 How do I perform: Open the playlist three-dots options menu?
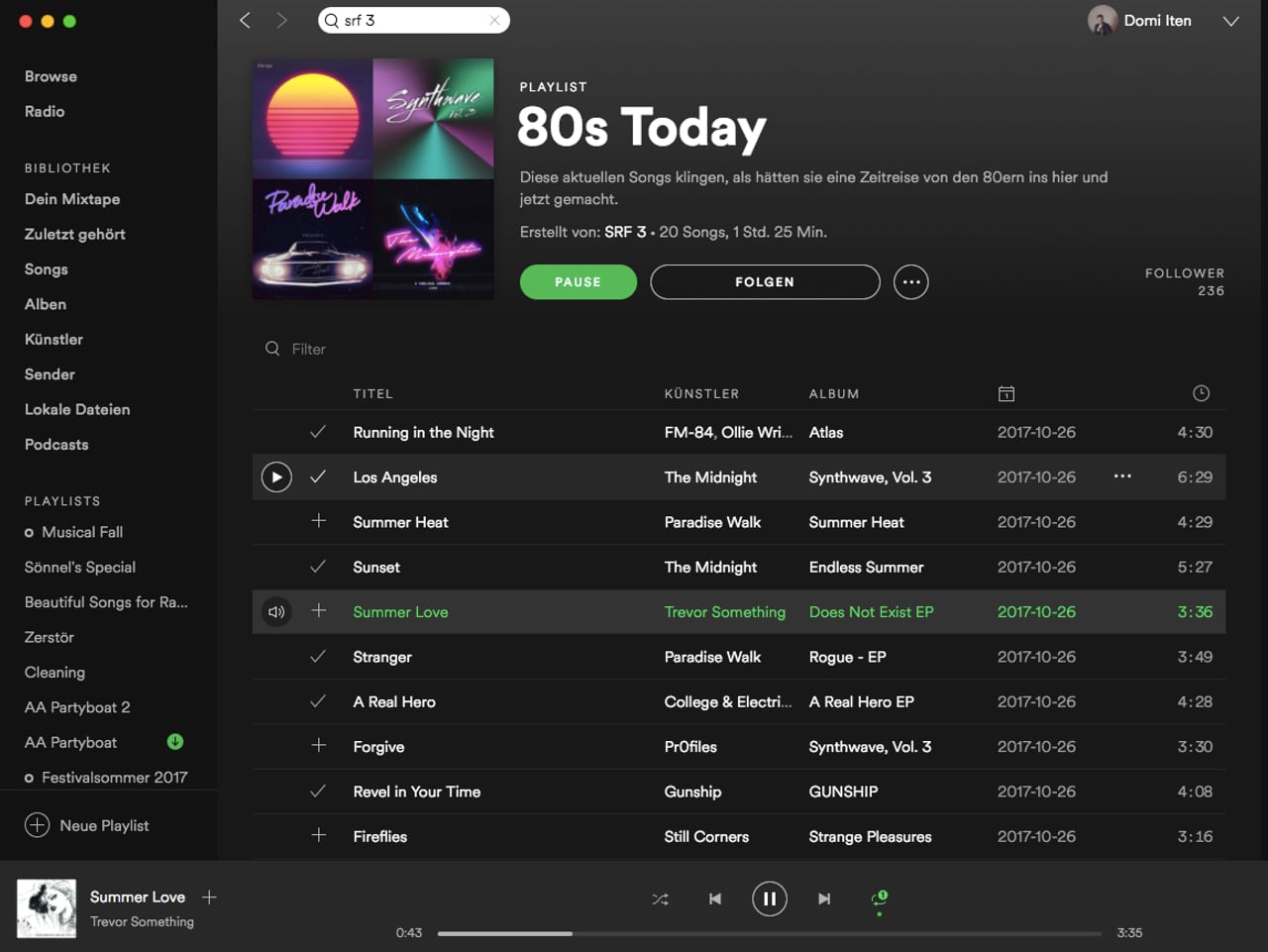click(x=910, y=282)
